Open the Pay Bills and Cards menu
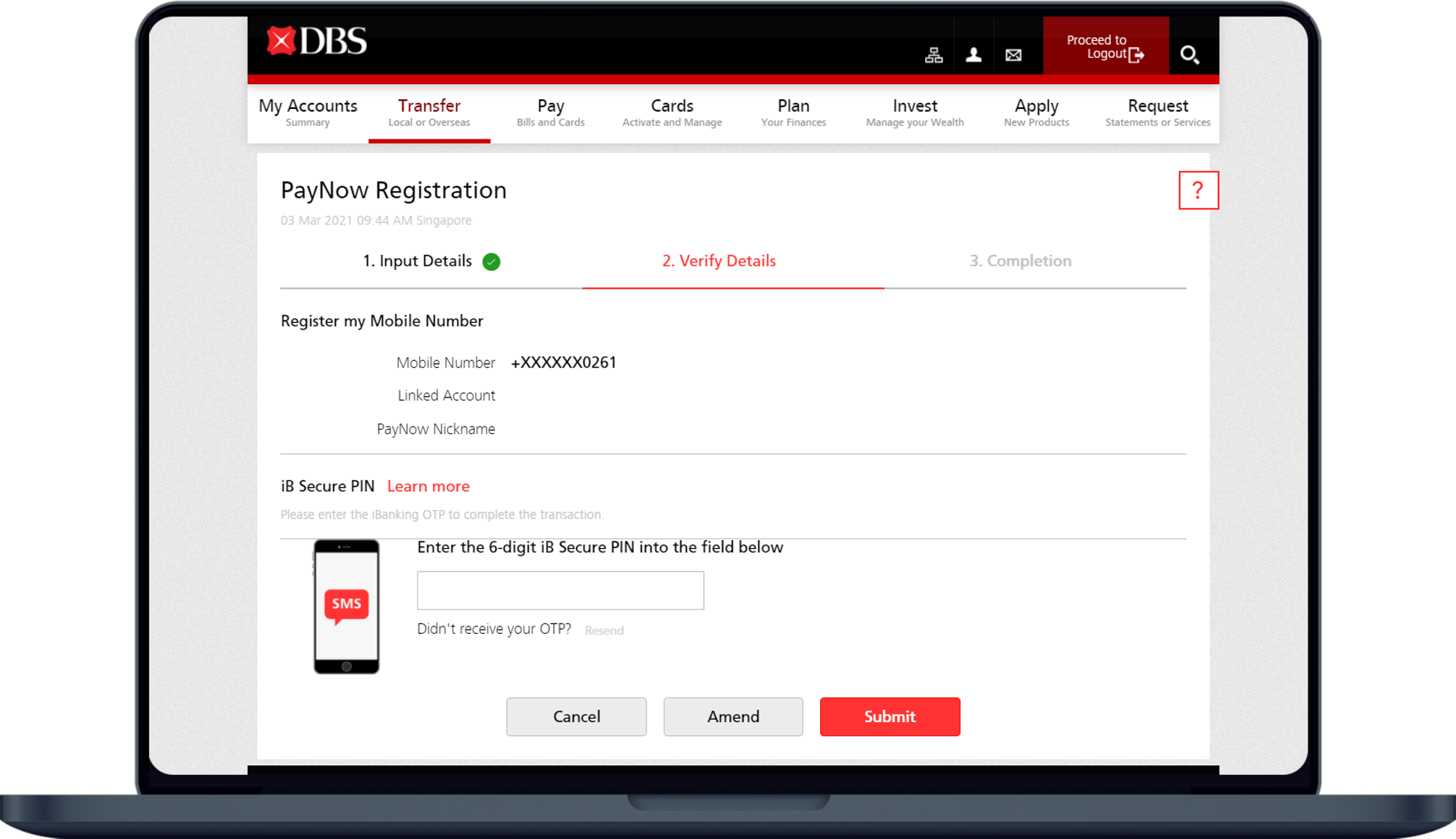The image size is (1456, 839). [x=550, y=113]
